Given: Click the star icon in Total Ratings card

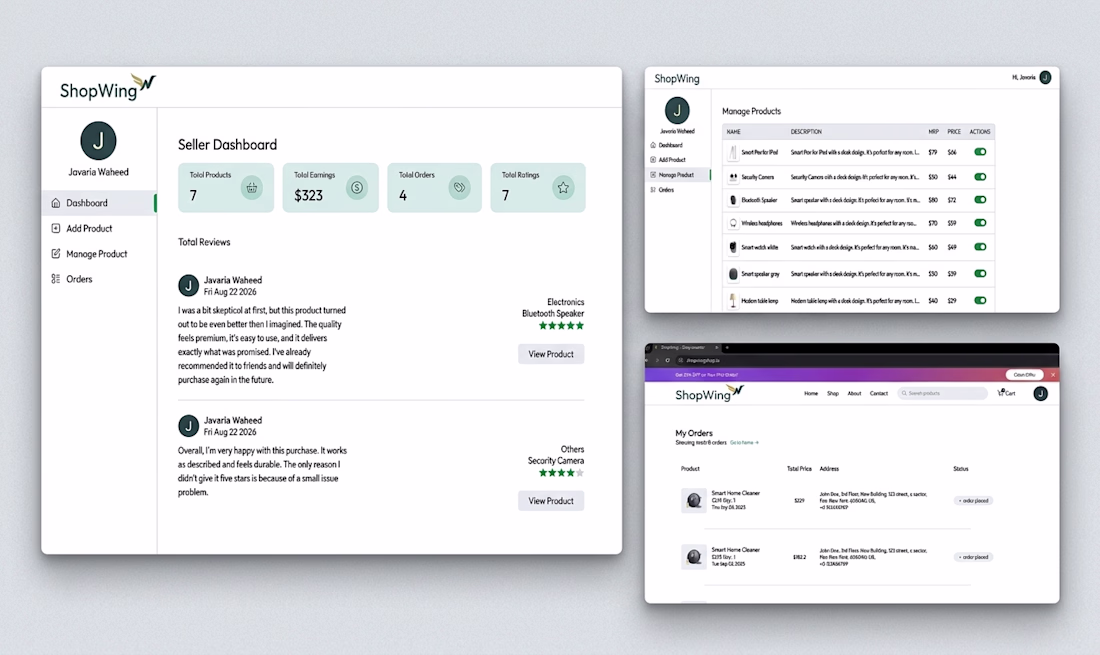Looking at the screenshot, I should [x=563, y=187].
